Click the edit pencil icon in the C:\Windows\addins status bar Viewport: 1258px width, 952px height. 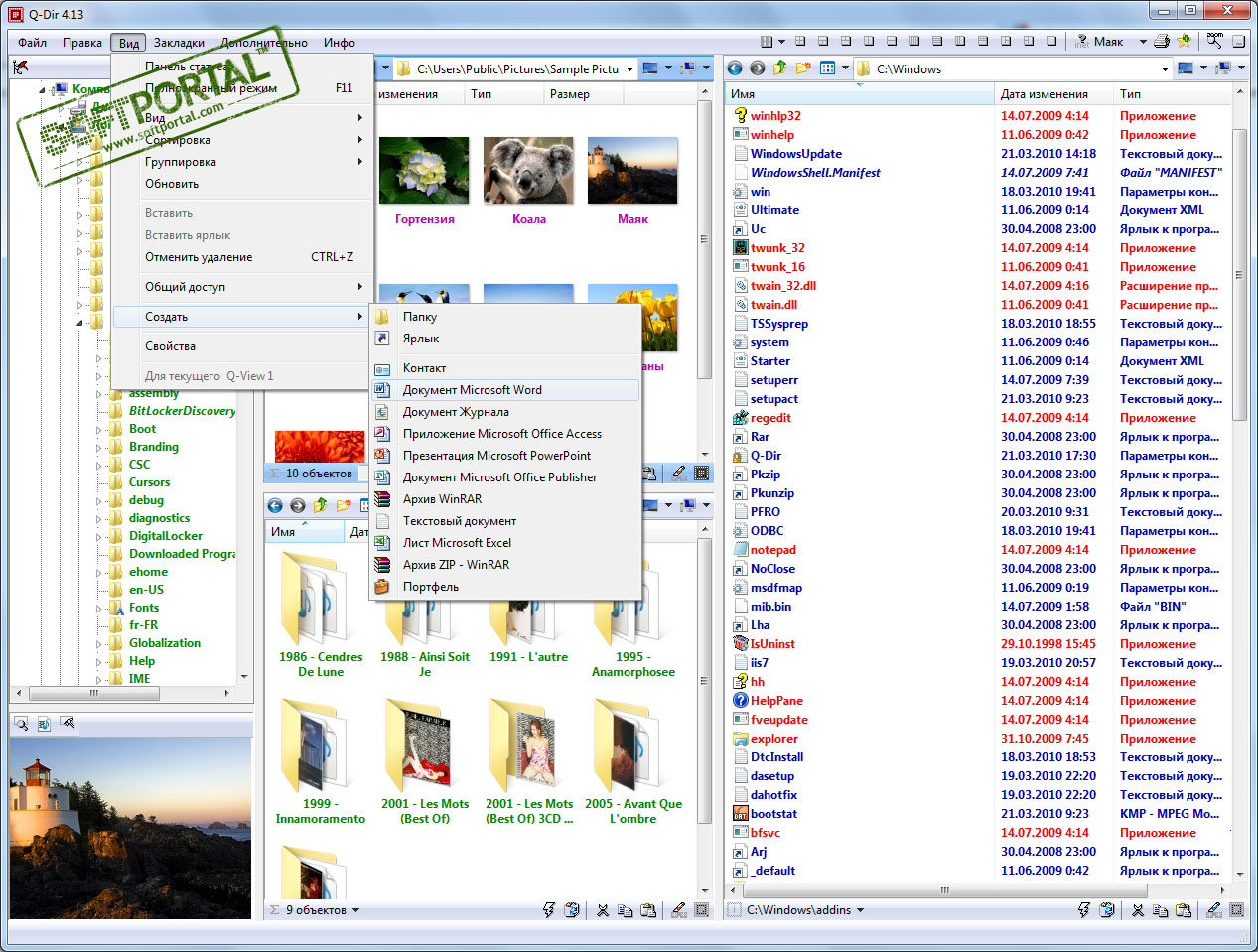(1213, 909)
